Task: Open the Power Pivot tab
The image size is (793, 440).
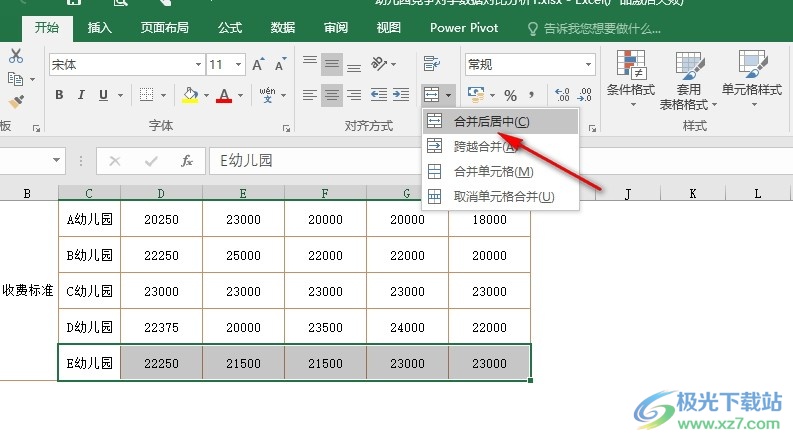Action: [464, 27]
